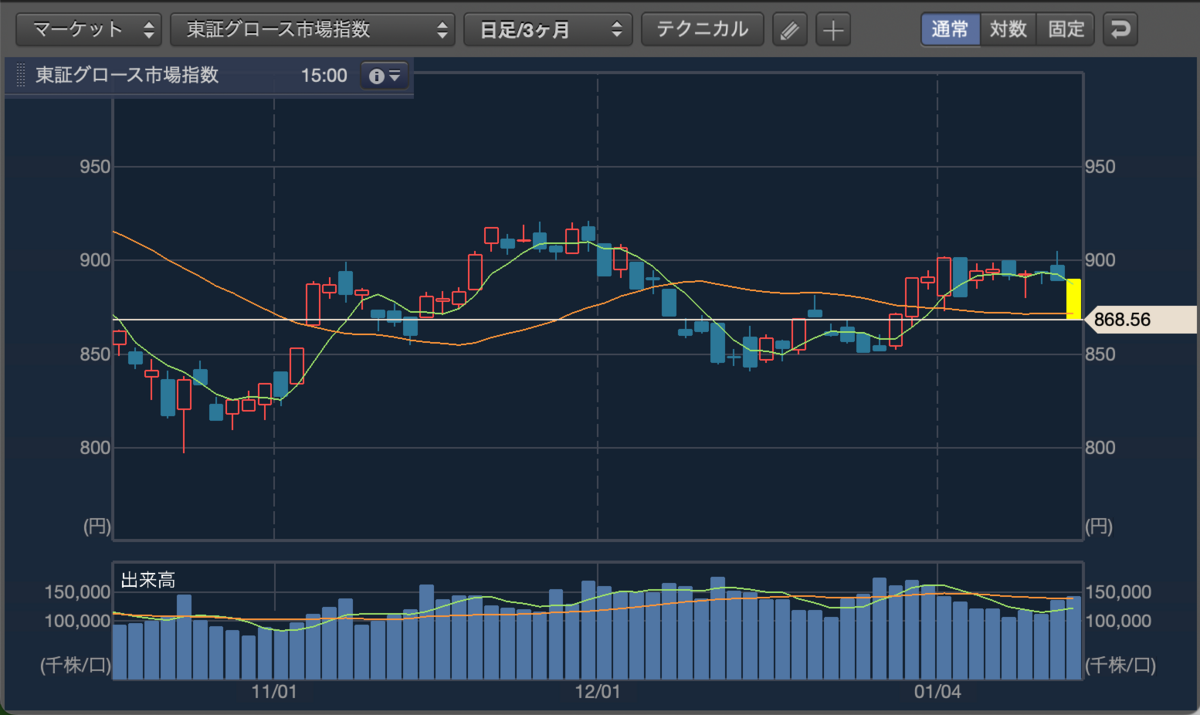The image size is (1200, 715).
Task: Click the 東証グロース市場指数 panel title
Action: pyautogui.click(x=127, y=75)
